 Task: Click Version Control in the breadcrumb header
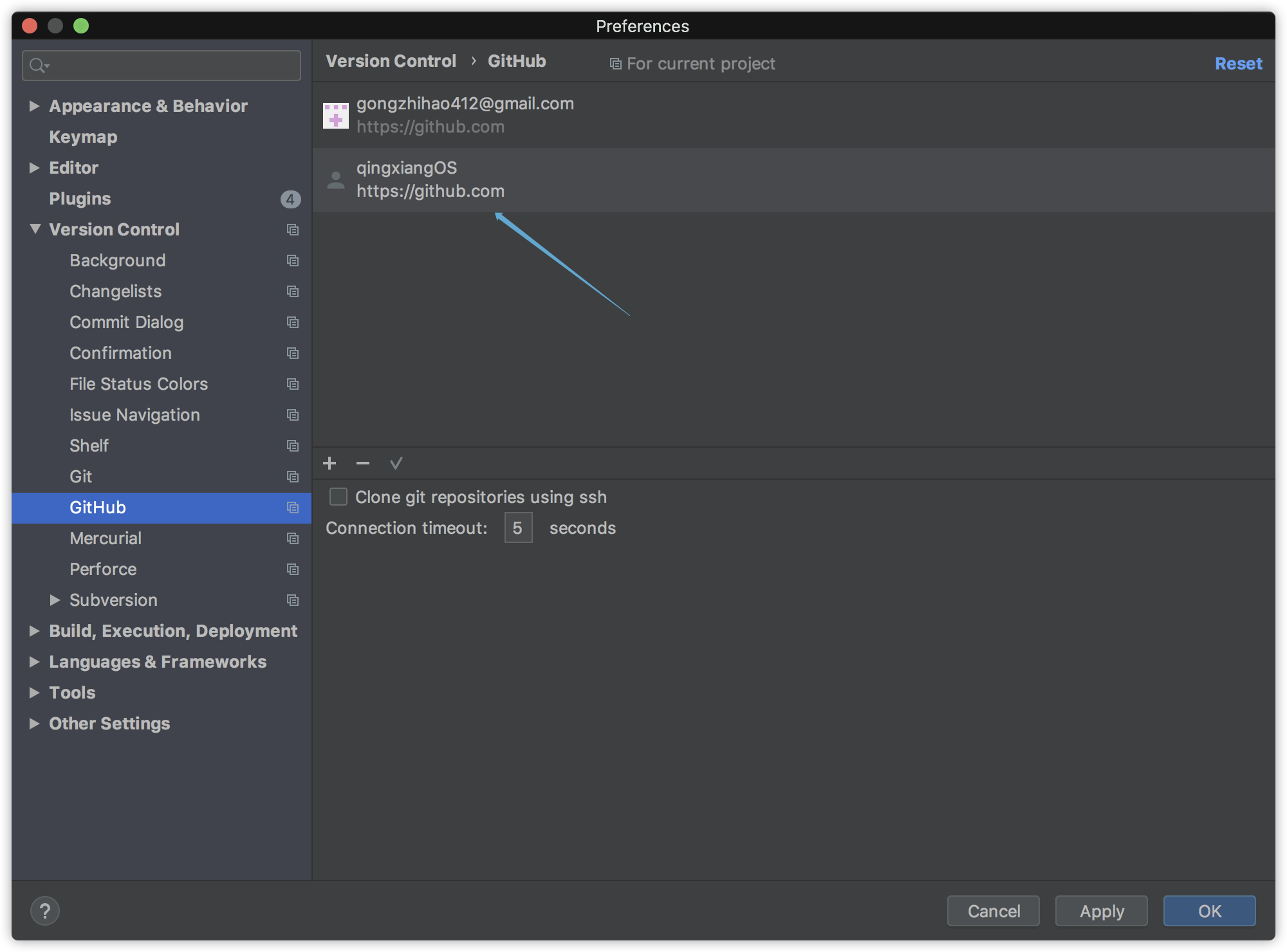(x=391, y=60)
